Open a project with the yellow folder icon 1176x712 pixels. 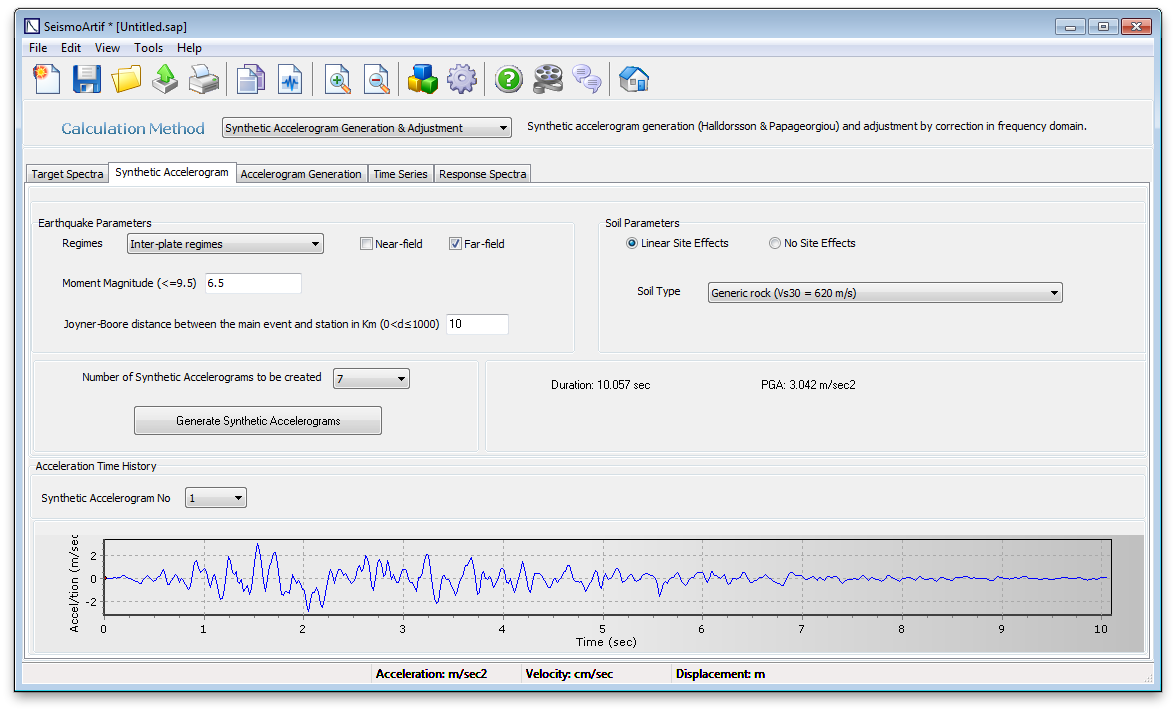coord(126,79)
